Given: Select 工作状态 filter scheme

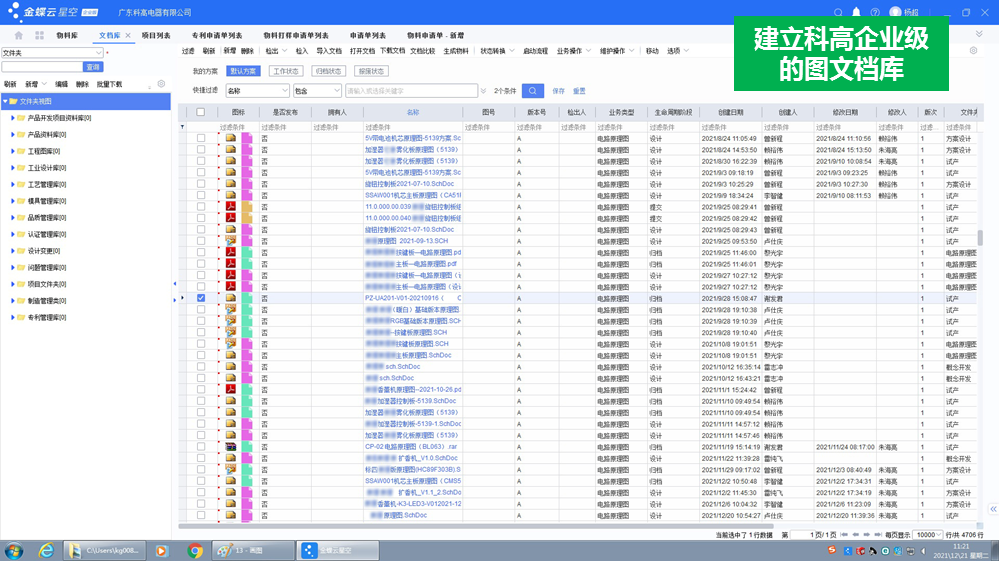Looking at the screenshot, I should tap(285, 71).
